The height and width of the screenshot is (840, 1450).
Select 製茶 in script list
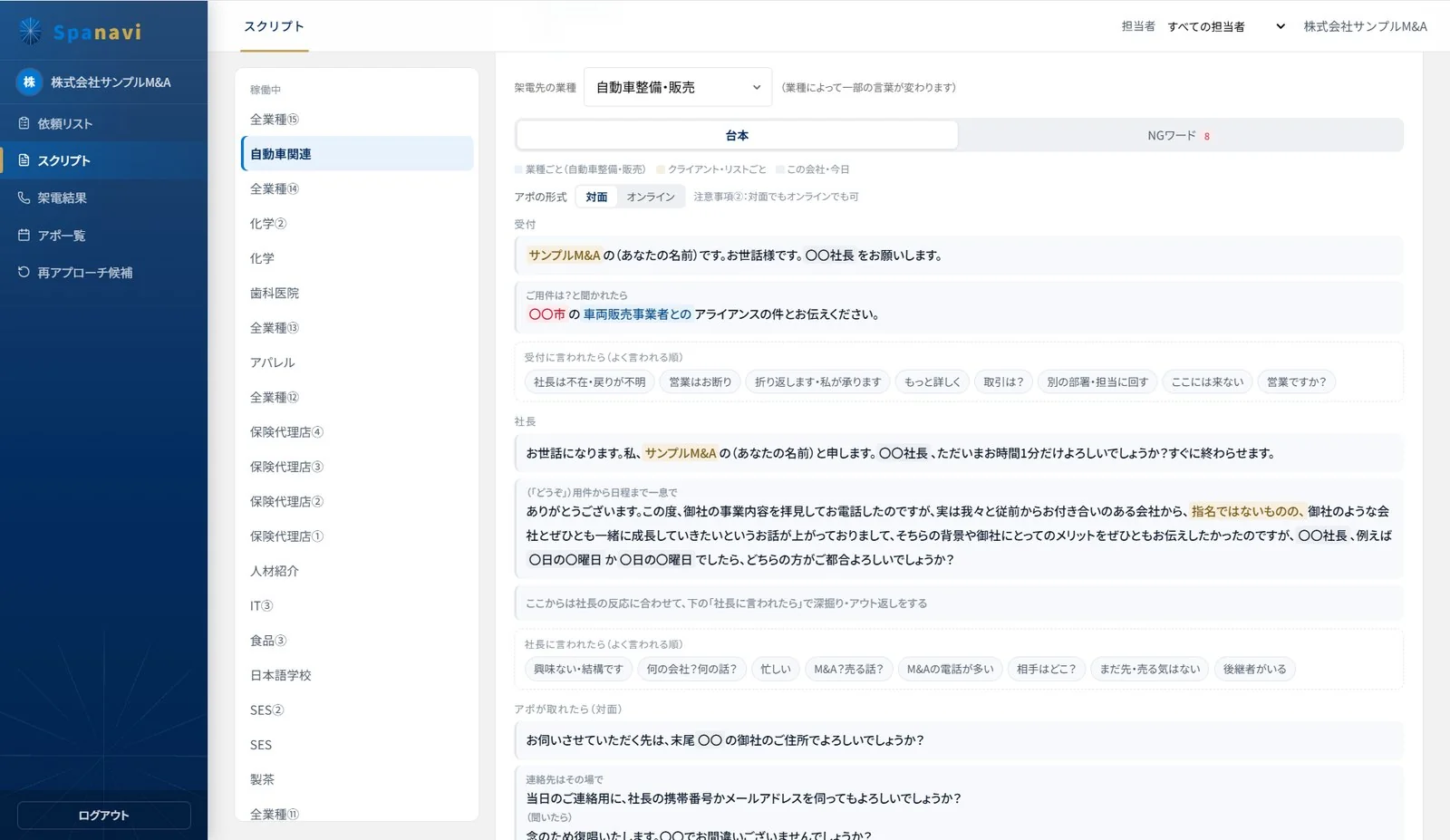pyautogui.click(x=357, y=779)
